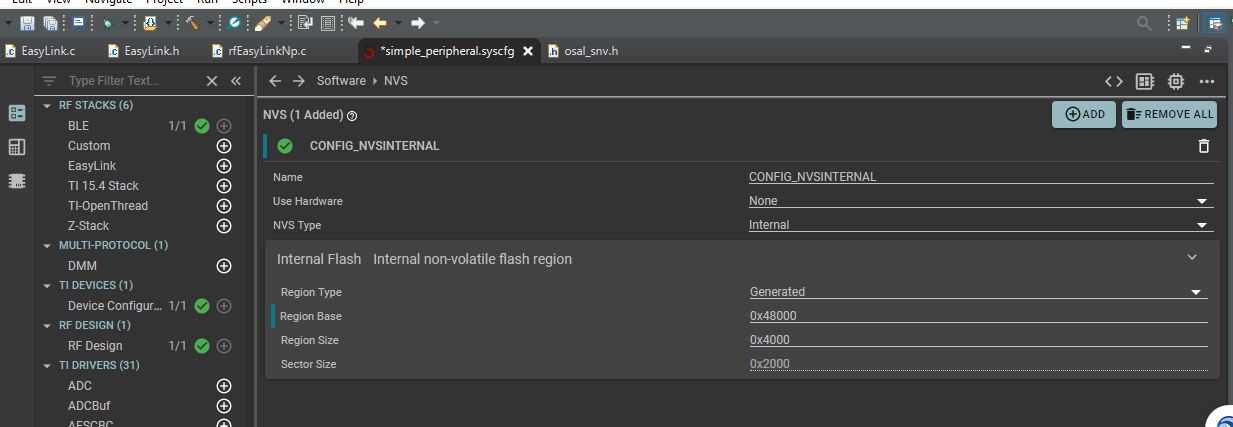1233x427 pixels.
Task: Click the REMOVE ALL button
Action: point(1169,114)
